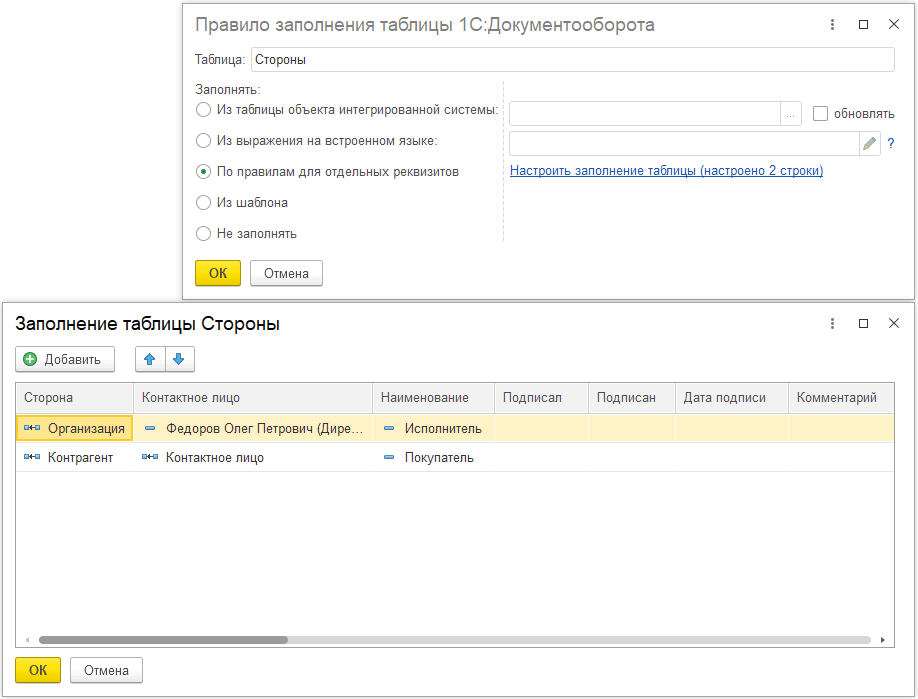This screenshot has width=918, height=699.
Task: Click the Добавить button with plus icon
Action: click(x=65, y=359)
